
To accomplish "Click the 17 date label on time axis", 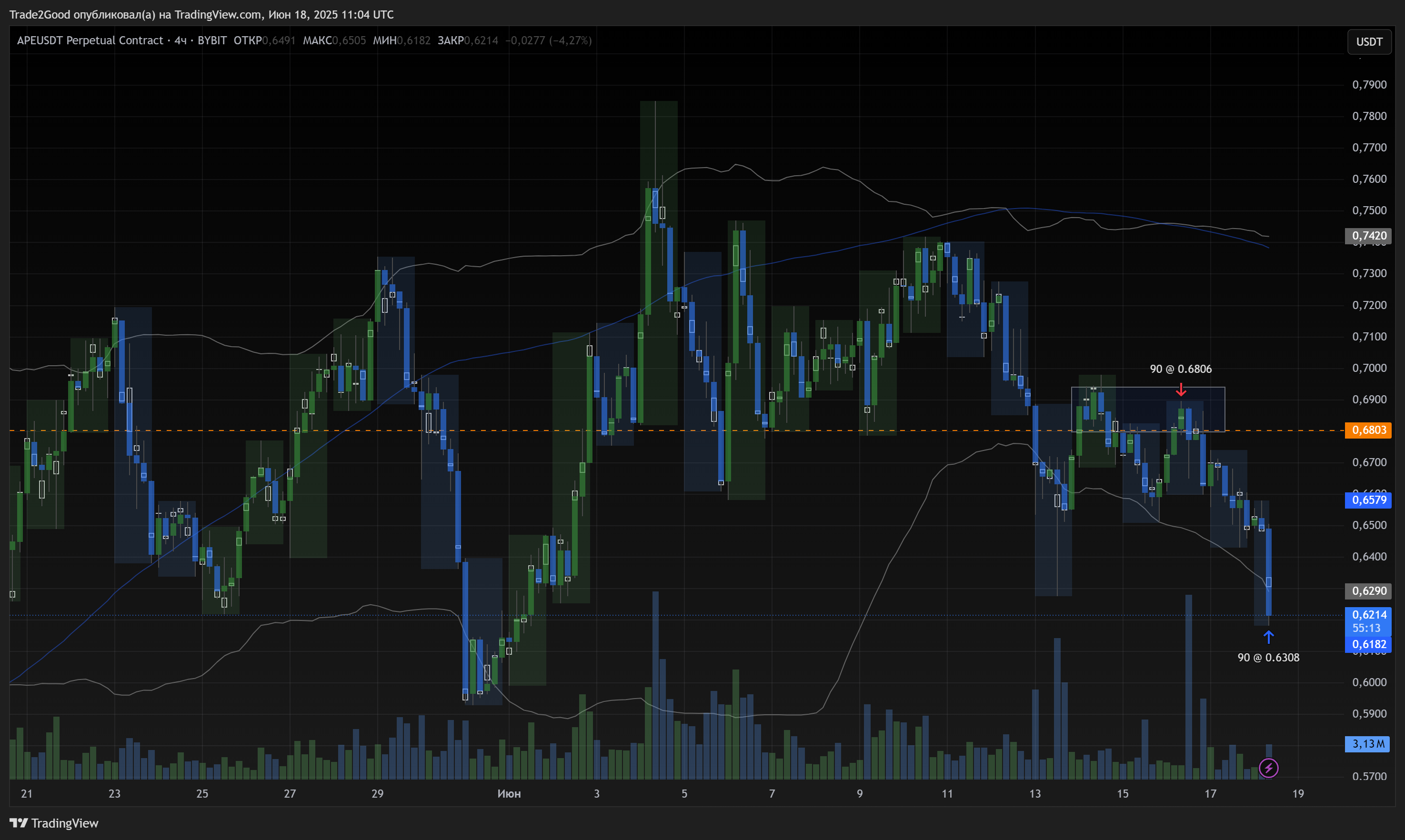I will [x=1210, y=794].
